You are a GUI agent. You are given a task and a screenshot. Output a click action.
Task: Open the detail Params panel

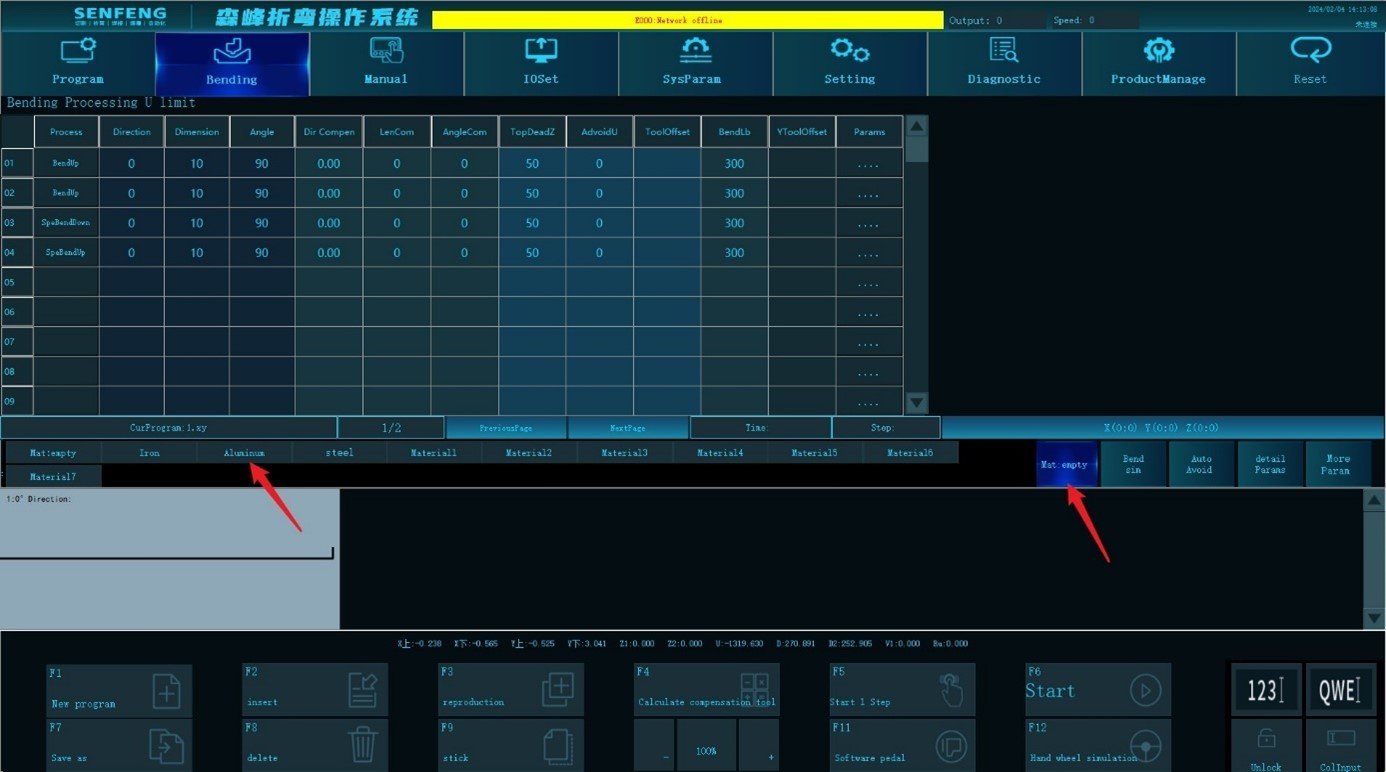(x=1270, y=464)
